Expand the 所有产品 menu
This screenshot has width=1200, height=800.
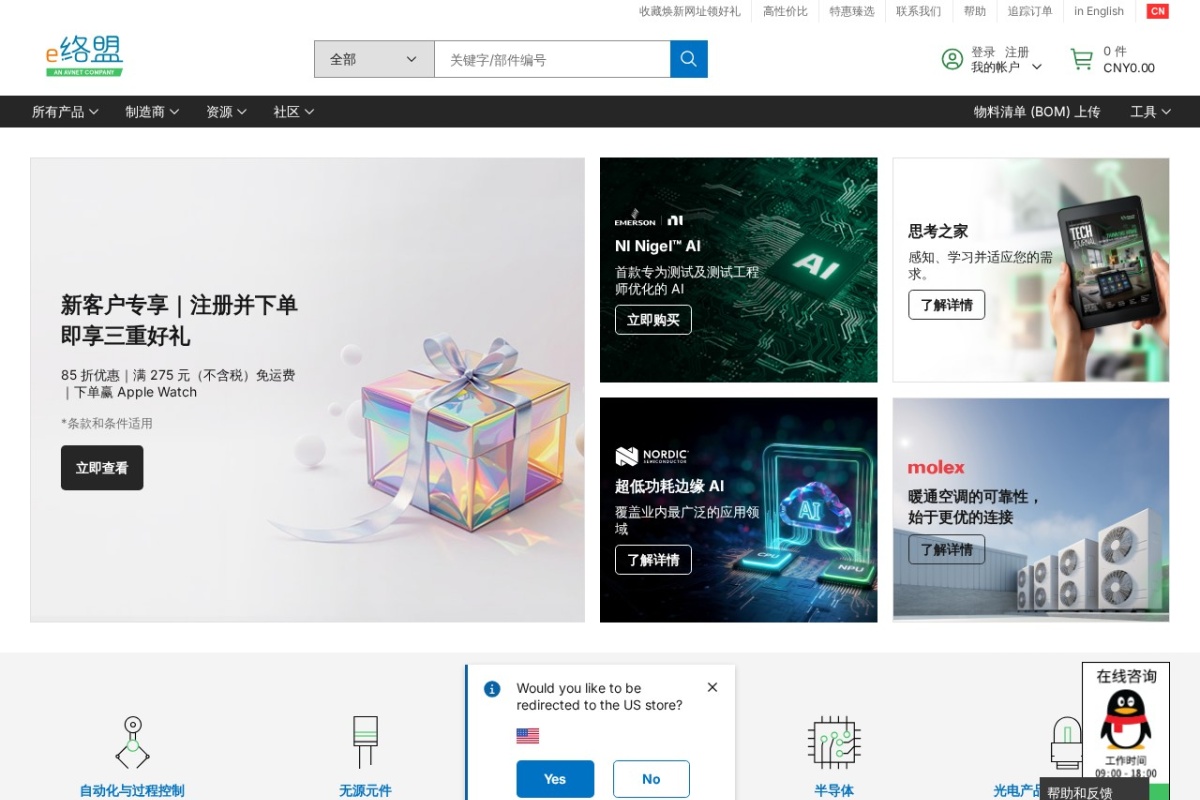click(x=65, y=112)
